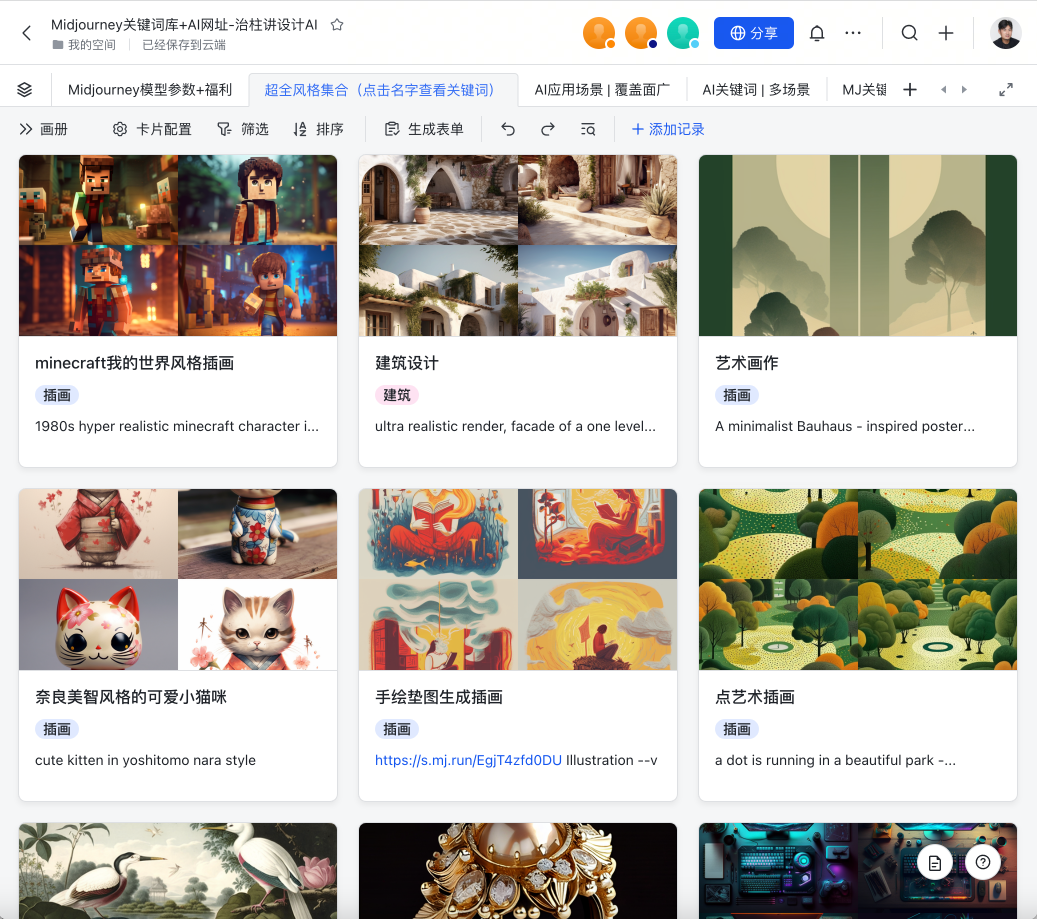Click the 艺术画作 card title
The height and width of the screenshot is (919, 1037).
(x=747, y=363)
